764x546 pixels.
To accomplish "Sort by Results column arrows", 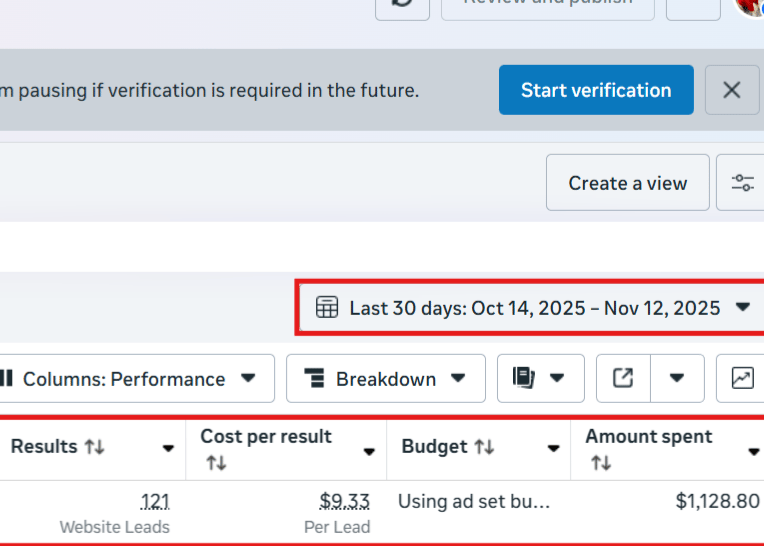I will coord(95,447).
